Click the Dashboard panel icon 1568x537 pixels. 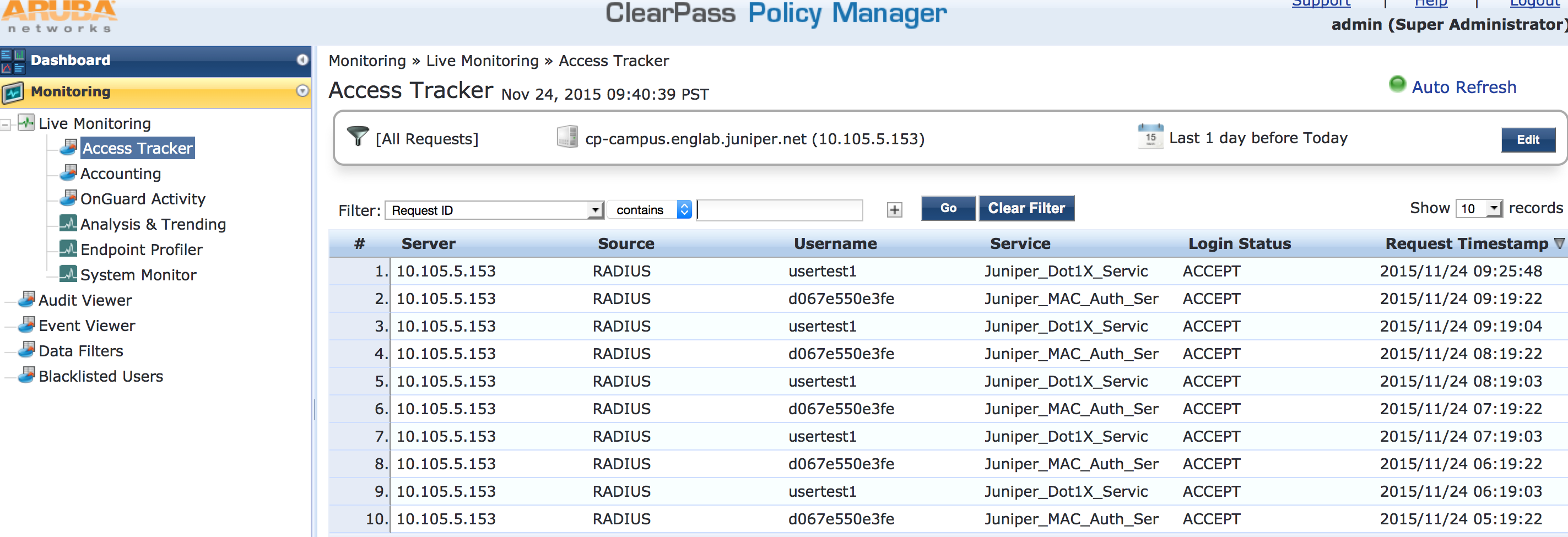pos(13,60)
